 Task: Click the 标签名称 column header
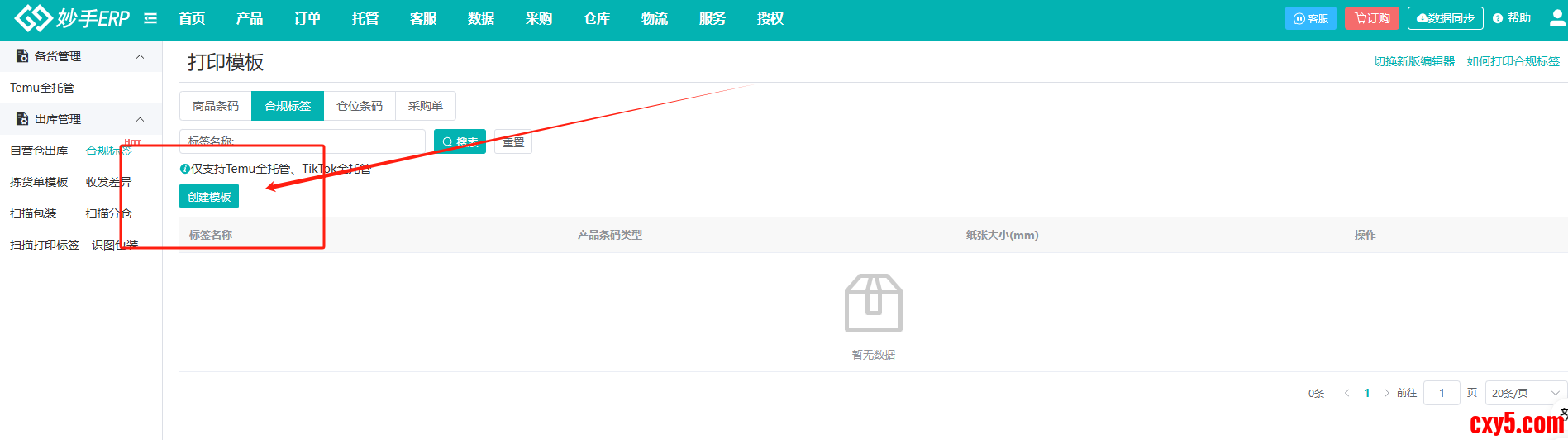tap(211, 235)
